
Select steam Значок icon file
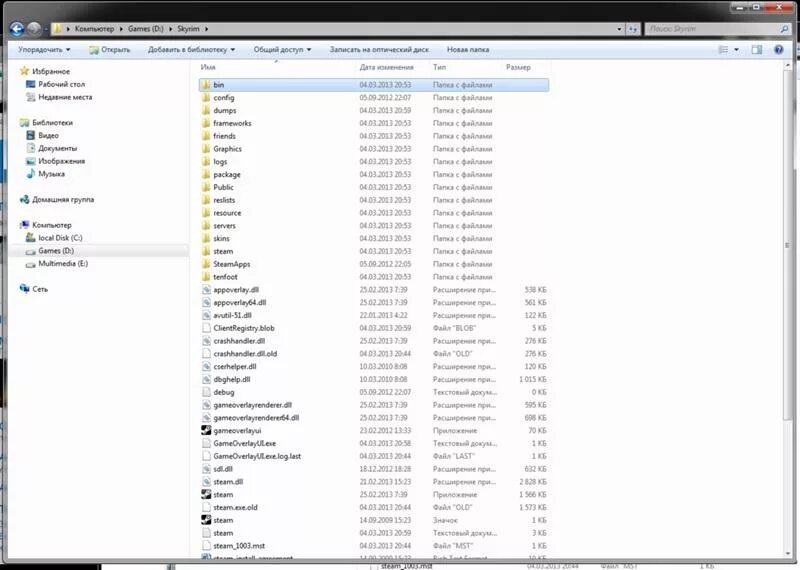(x=206, y=520)
